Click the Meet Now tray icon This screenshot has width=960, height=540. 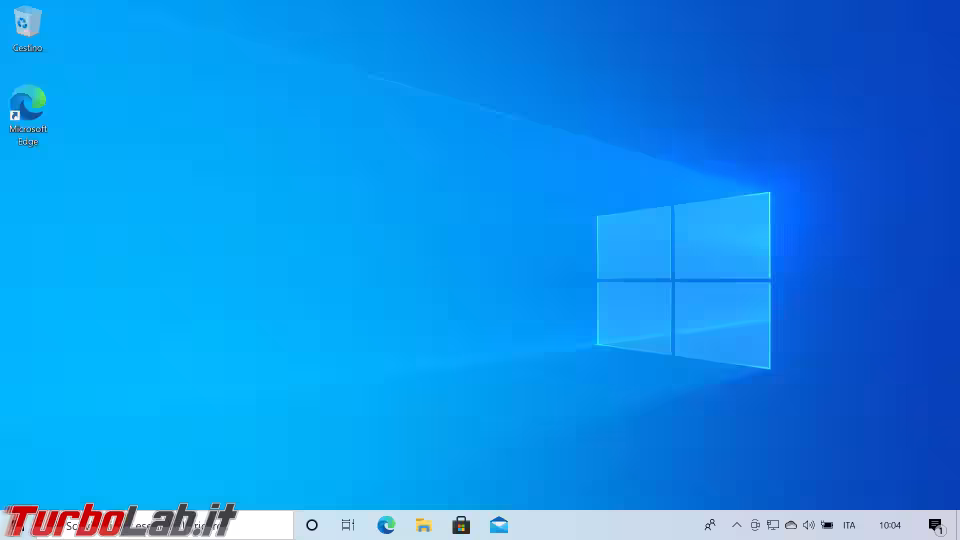point(755,525)
